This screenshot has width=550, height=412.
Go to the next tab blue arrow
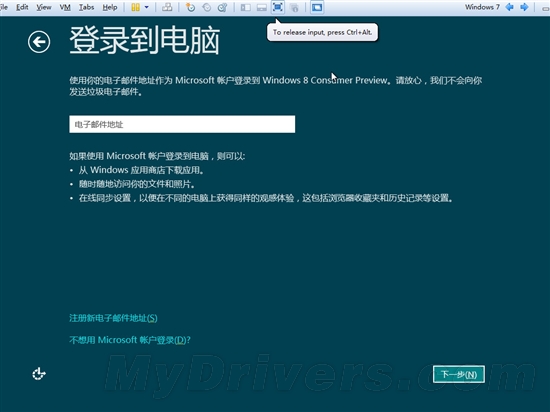(x=524, y=7)
